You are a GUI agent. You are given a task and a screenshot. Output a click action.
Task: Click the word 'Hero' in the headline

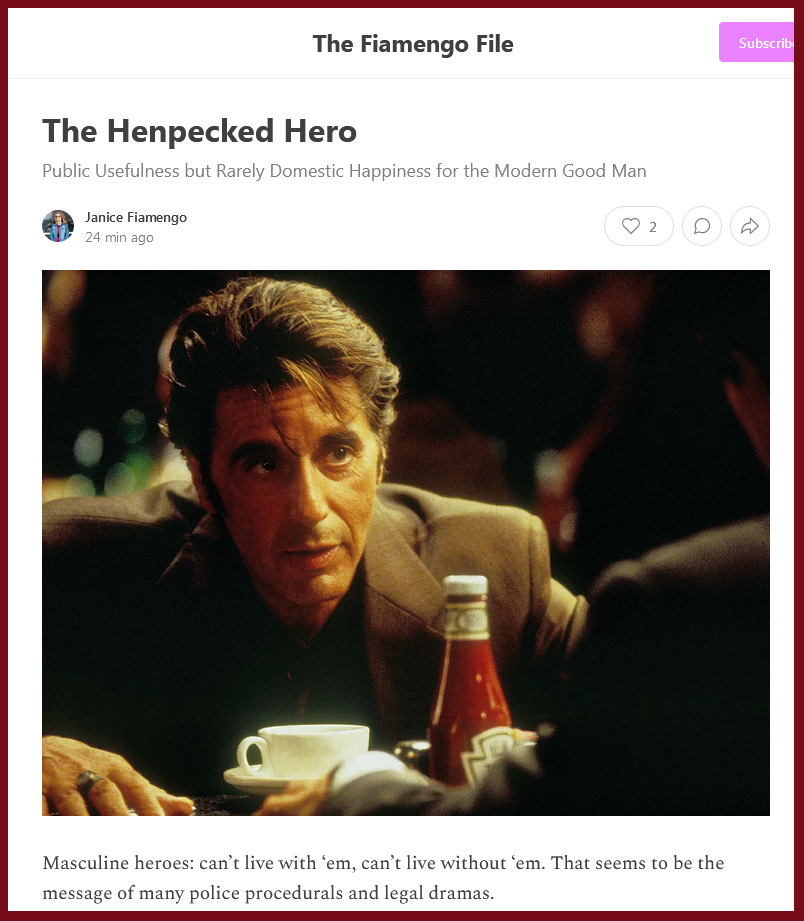[x=321, y=130]
